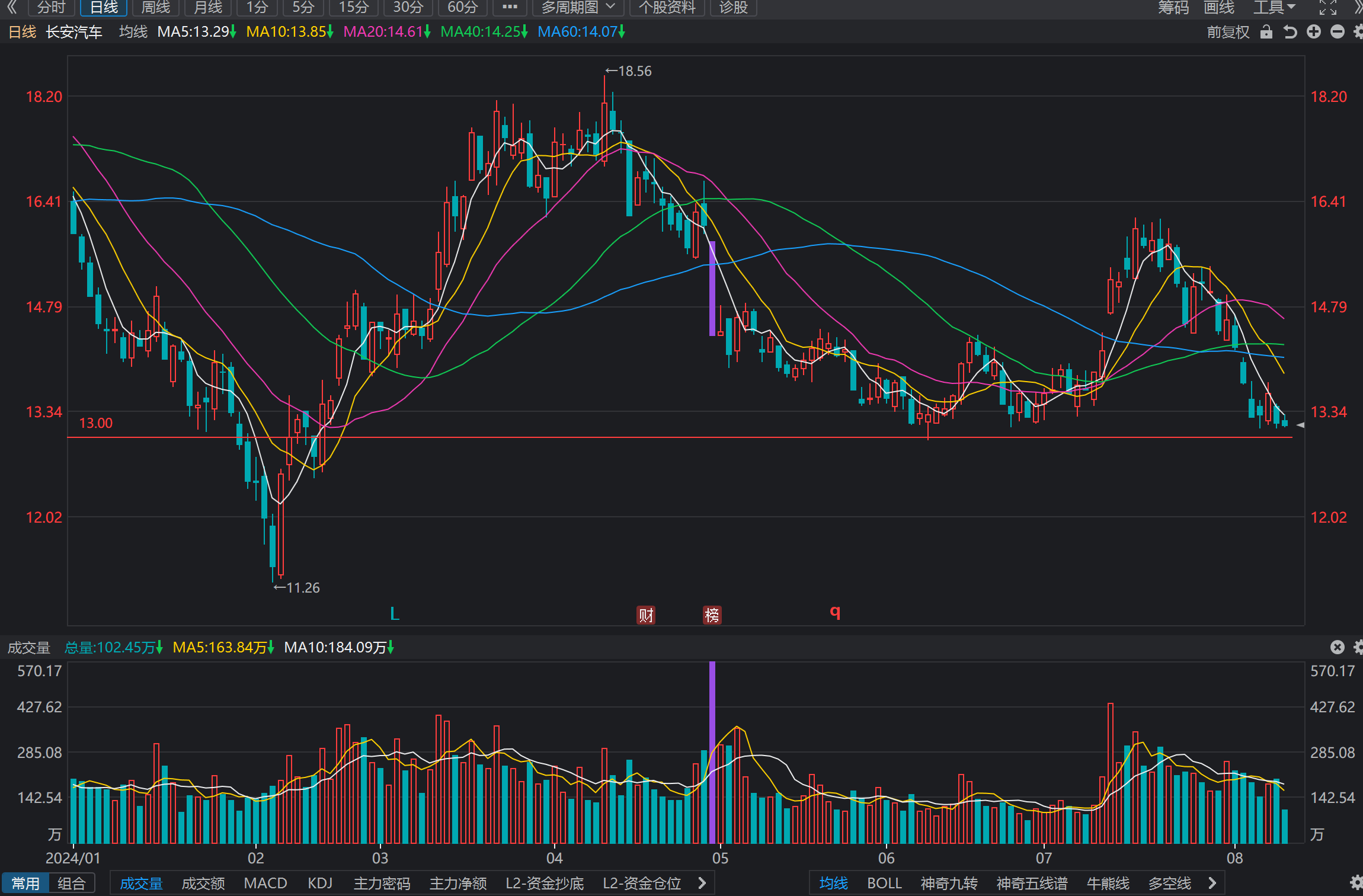
Task: Click the undo arrow icon
Action: pyautogui.click(x=1290, y=32)
